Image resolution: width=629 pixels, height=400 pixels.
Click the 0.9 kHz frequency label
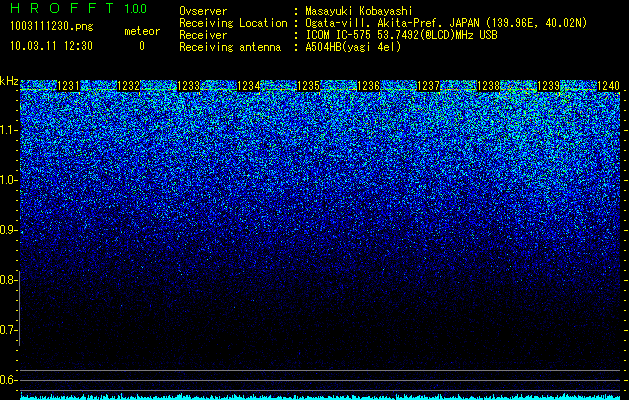pos(8,230)
